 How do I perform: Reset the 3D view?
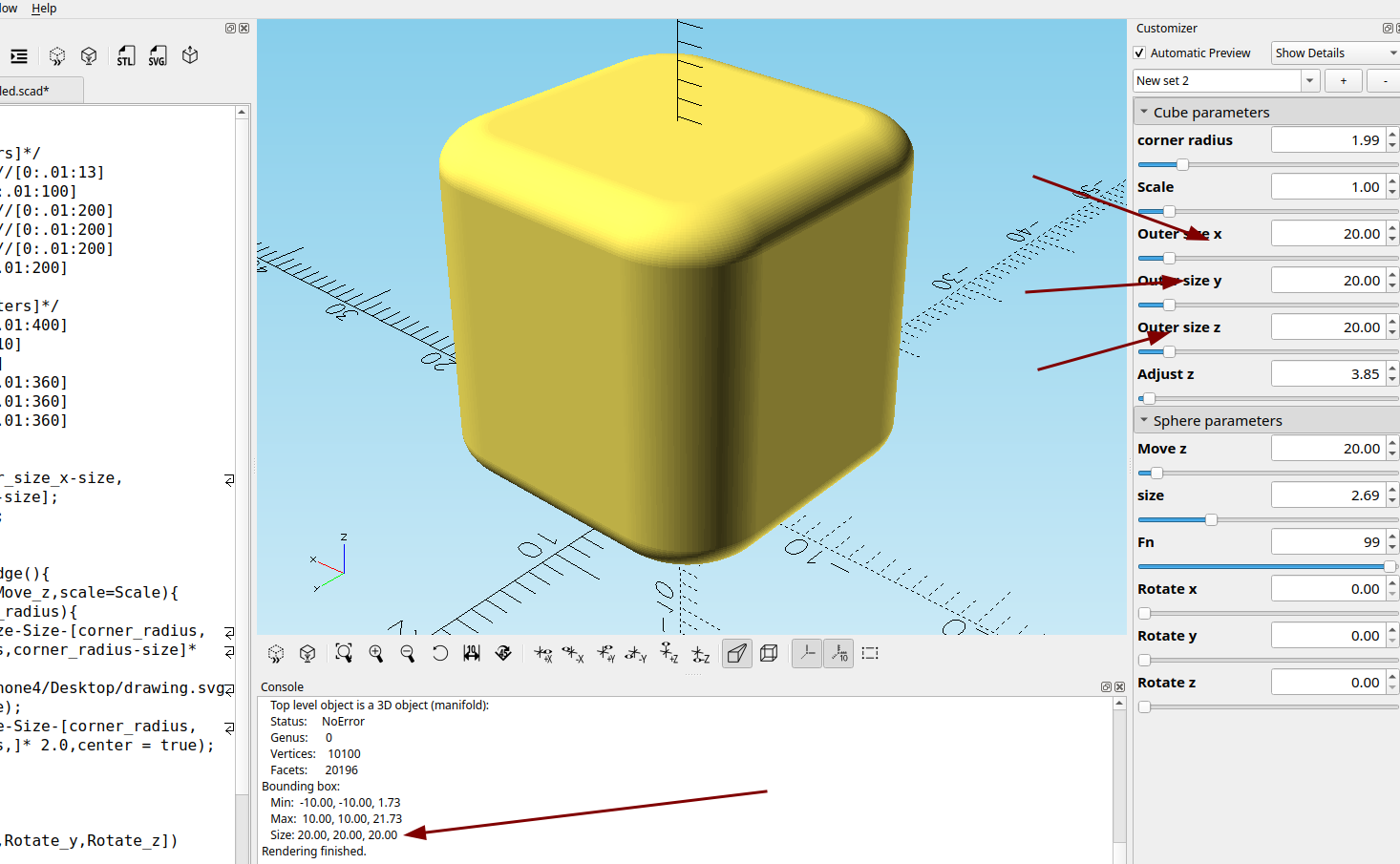click(x=439, y=653)
